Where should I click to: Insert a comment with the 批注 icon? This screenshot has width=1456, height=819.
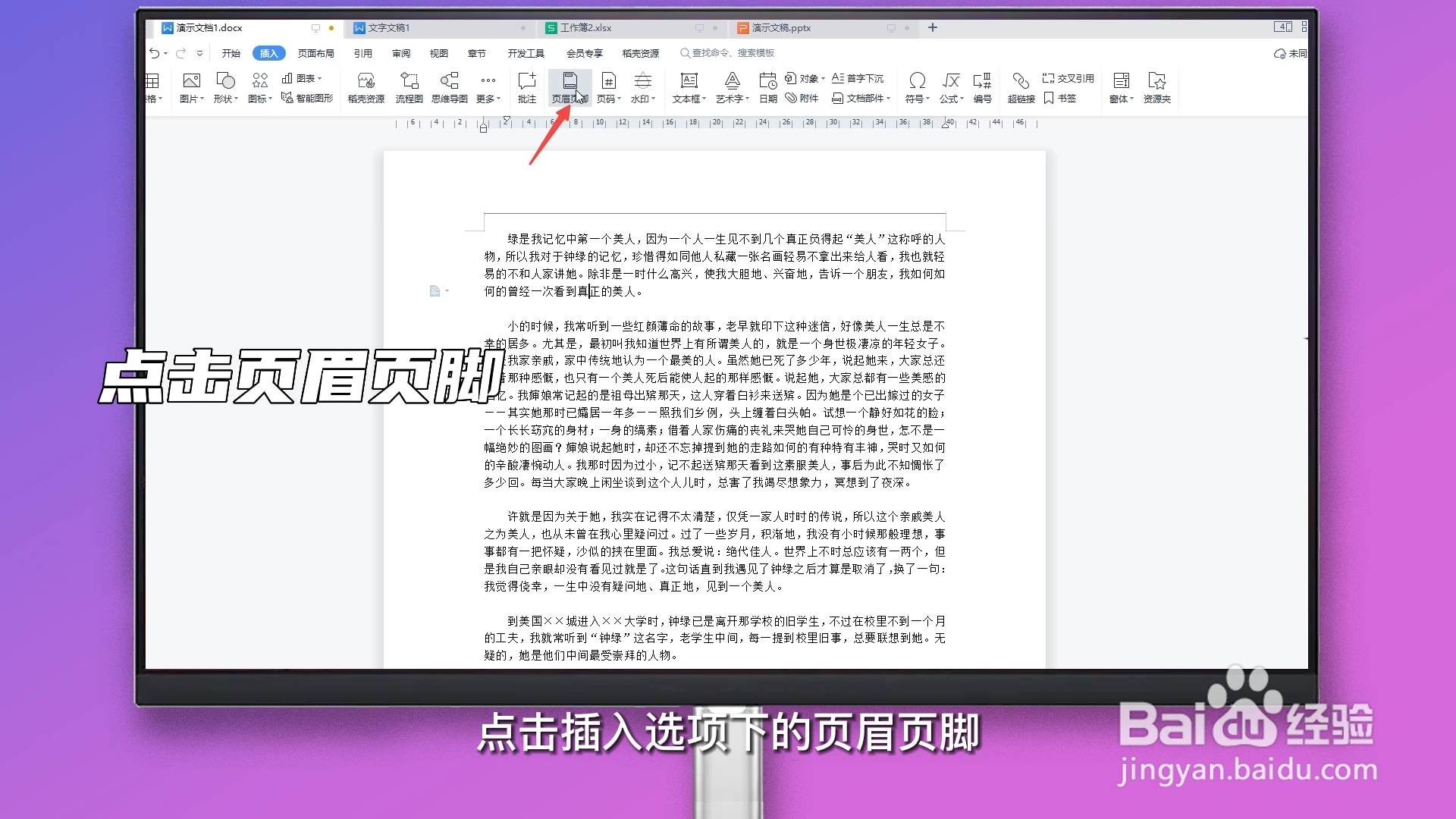(x=527, y=86)
